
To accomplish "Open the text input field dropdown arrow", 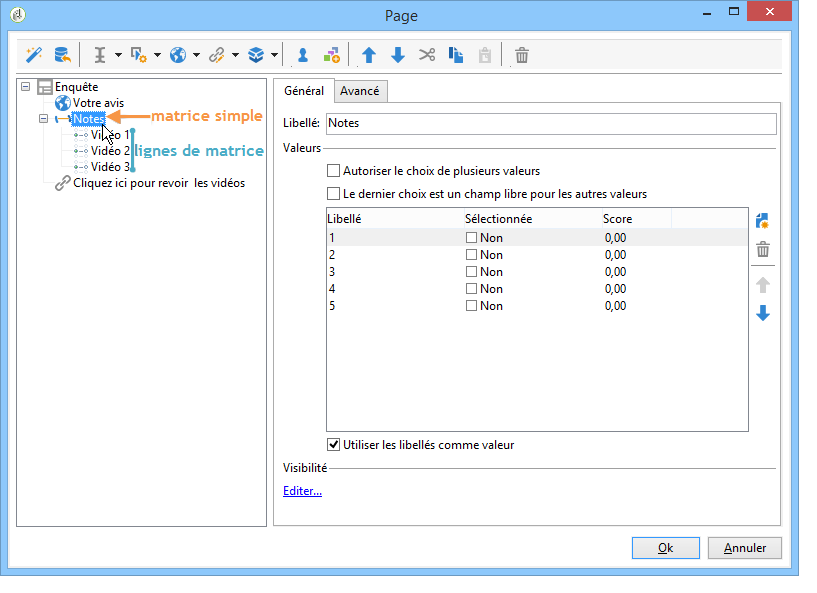I will [118, 55].
